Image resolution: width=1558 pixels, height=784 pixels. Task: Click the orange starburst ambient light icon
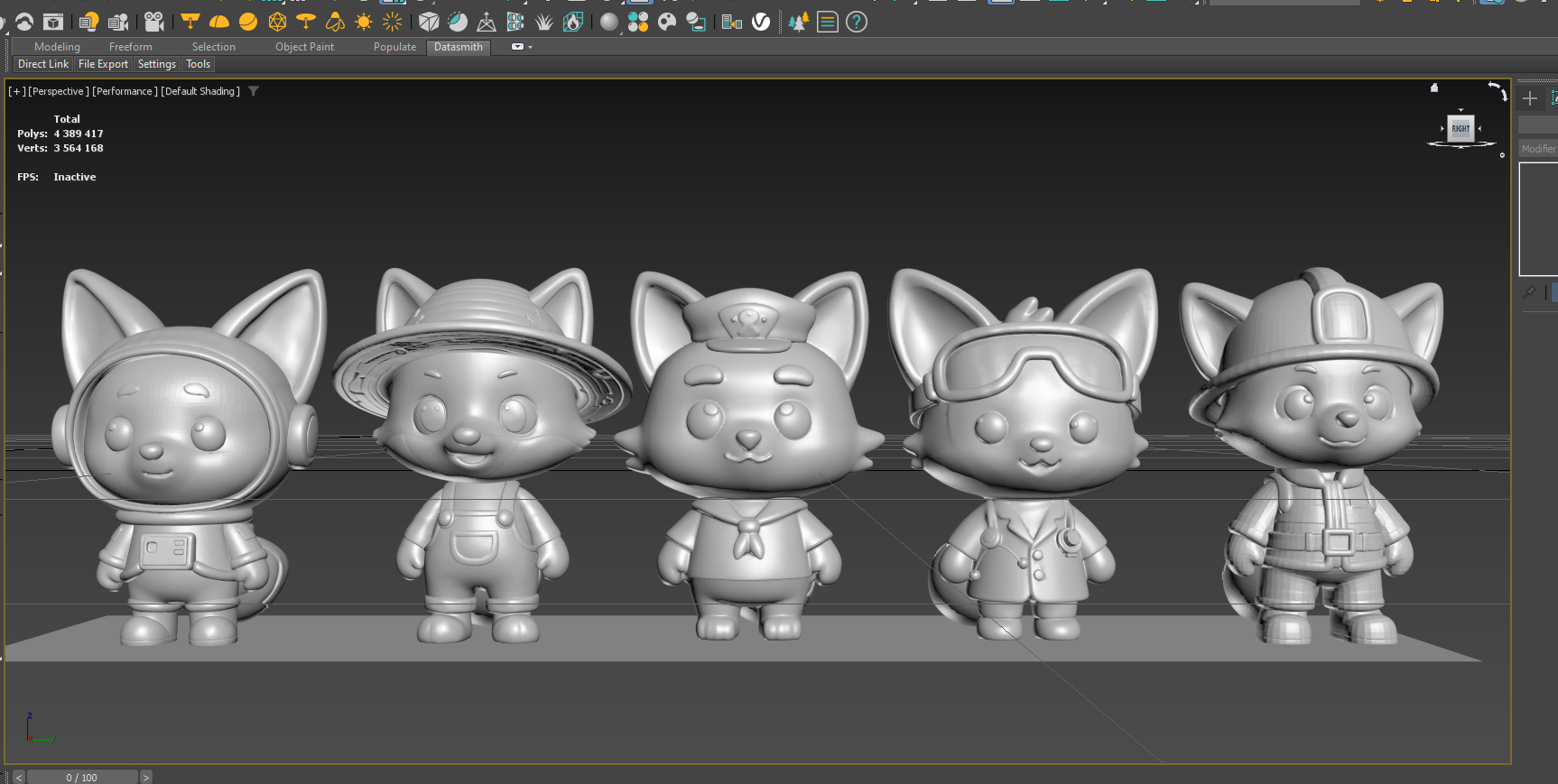tap(393, 22)
